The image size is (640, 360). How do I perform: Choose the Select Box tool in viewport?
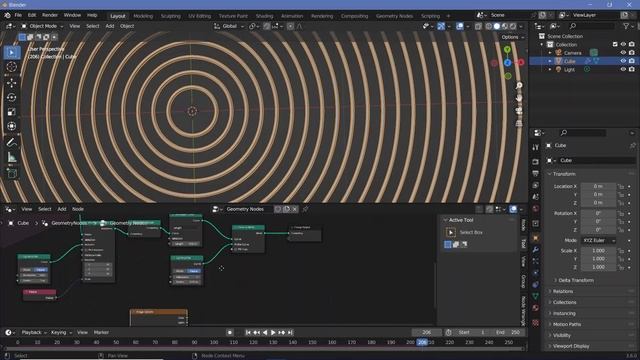pyautogui.click(x=12, y=52)
